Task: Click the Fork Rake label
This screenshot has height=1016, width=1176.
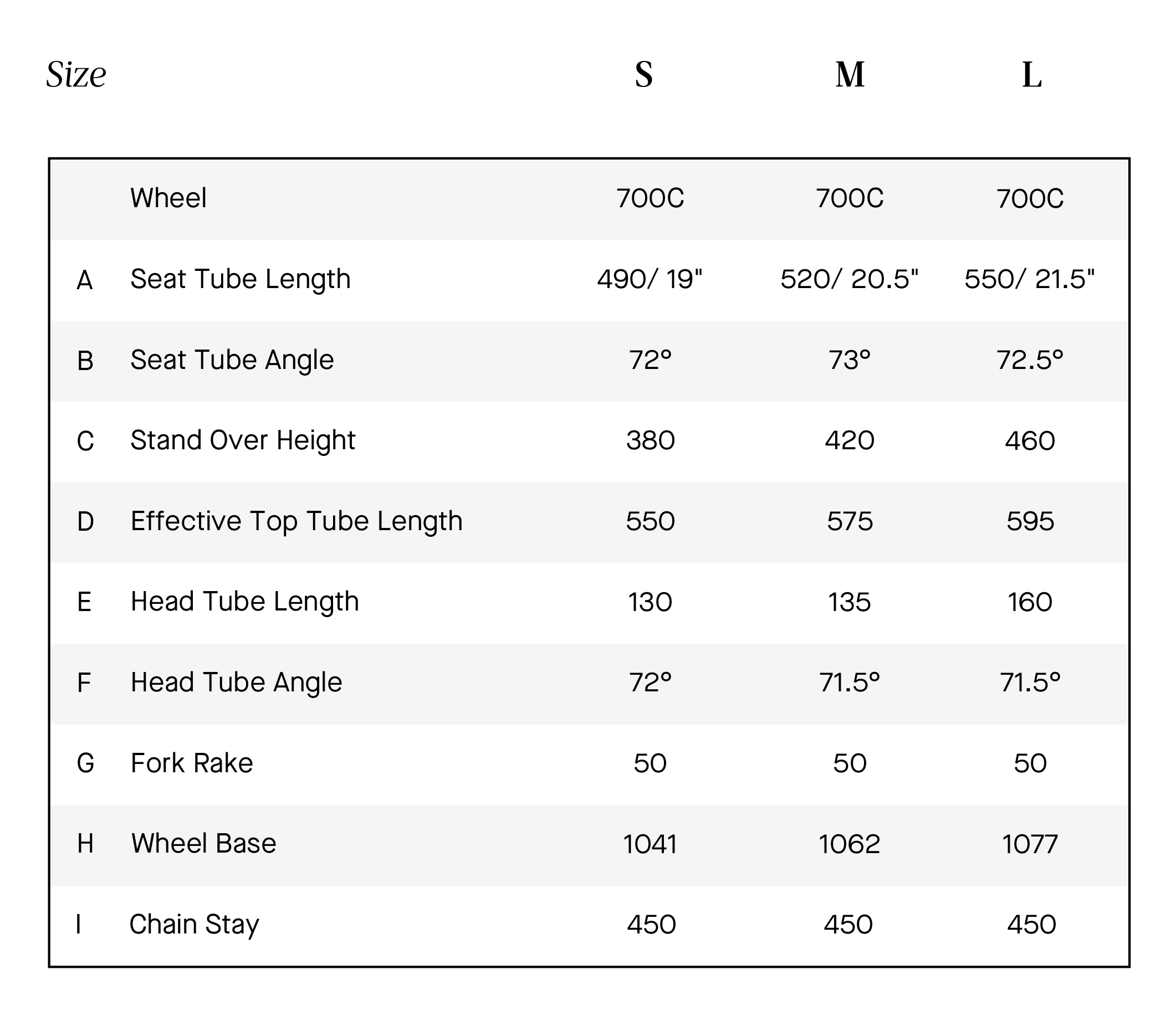Action: (x=192, y=763)
